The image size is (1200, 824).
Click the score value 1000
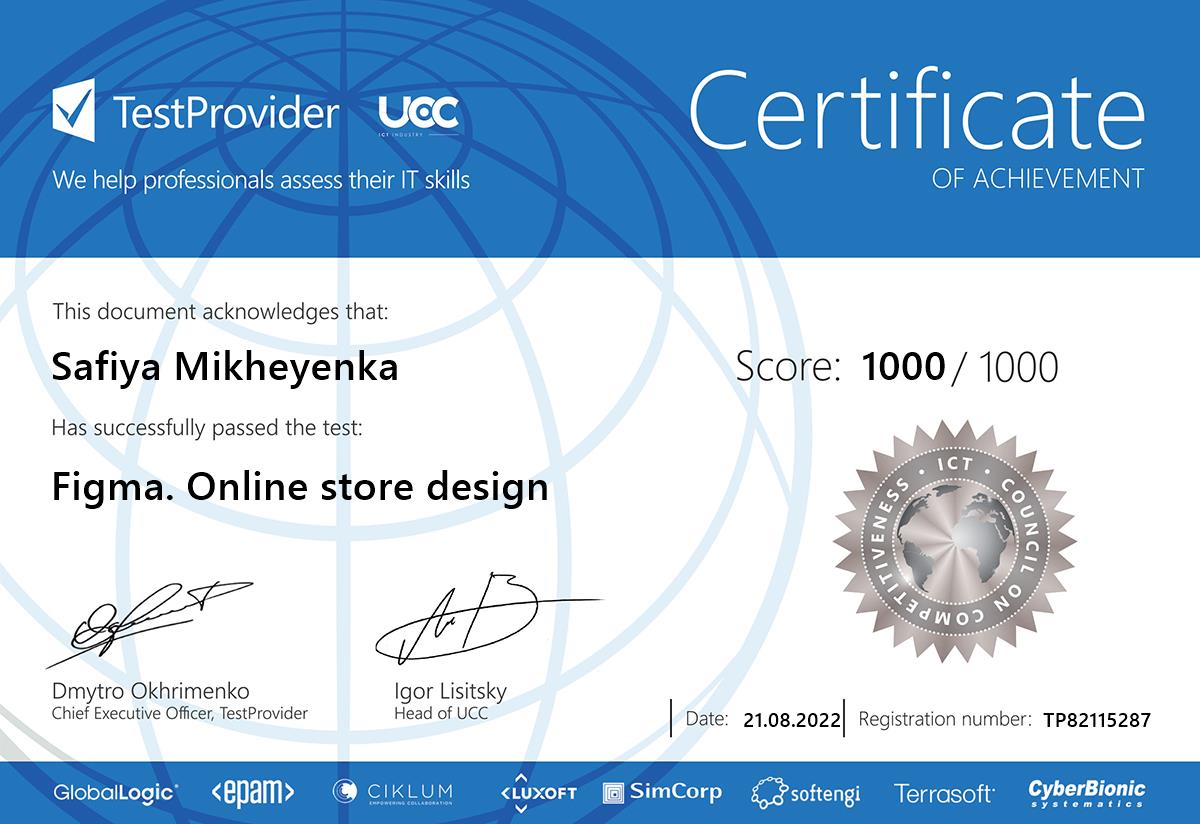tap(903, 367)
